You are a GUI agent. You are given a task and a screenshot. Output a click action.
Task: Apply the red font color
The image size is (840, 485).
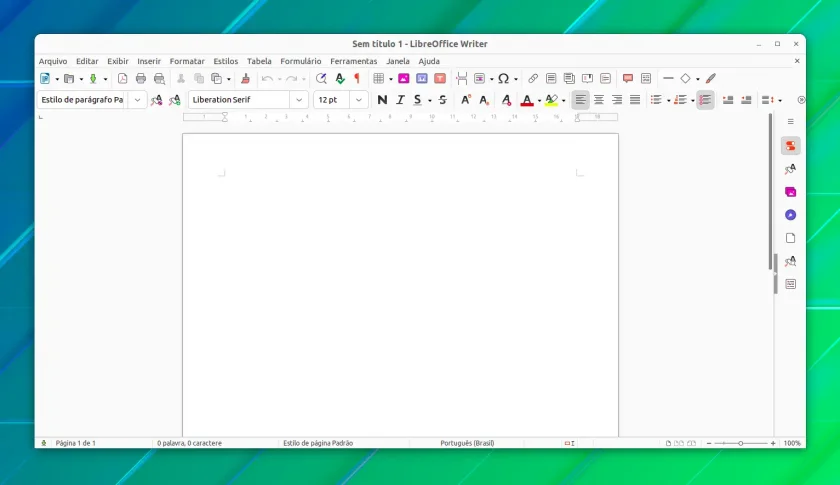[527, 100]
